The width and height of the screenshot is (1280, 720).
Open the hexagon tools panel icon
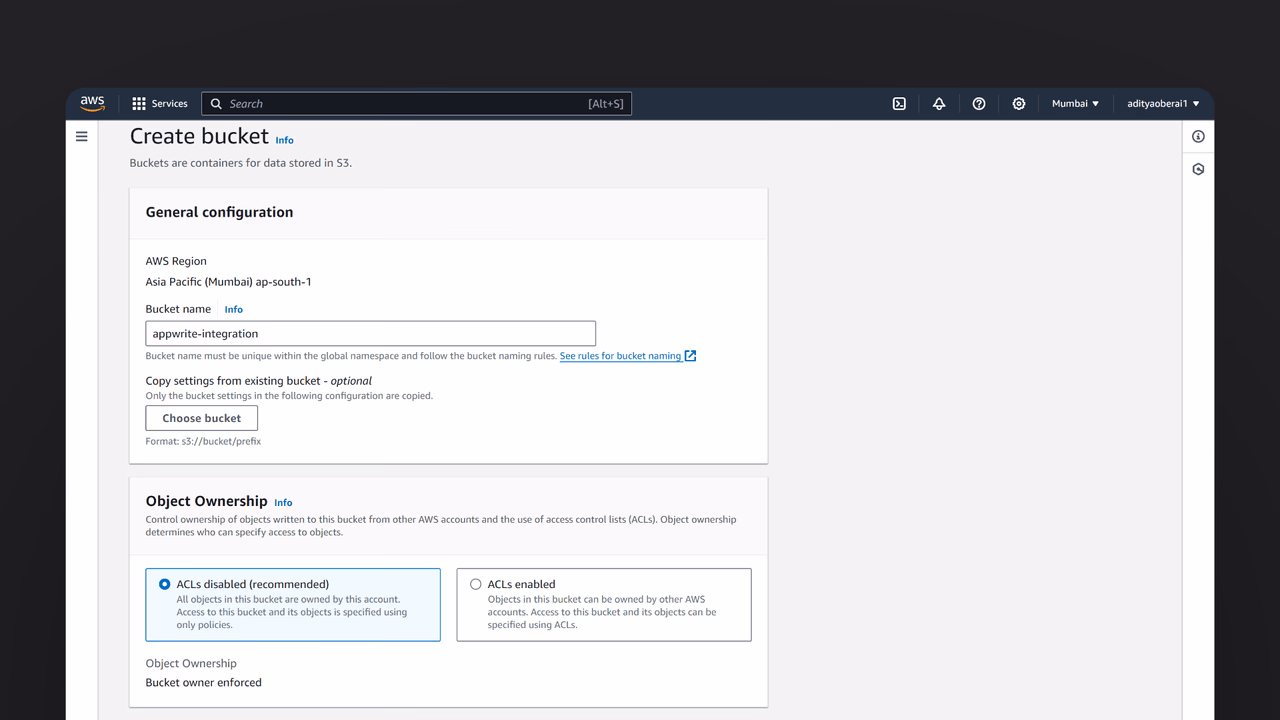point(1198,169)
